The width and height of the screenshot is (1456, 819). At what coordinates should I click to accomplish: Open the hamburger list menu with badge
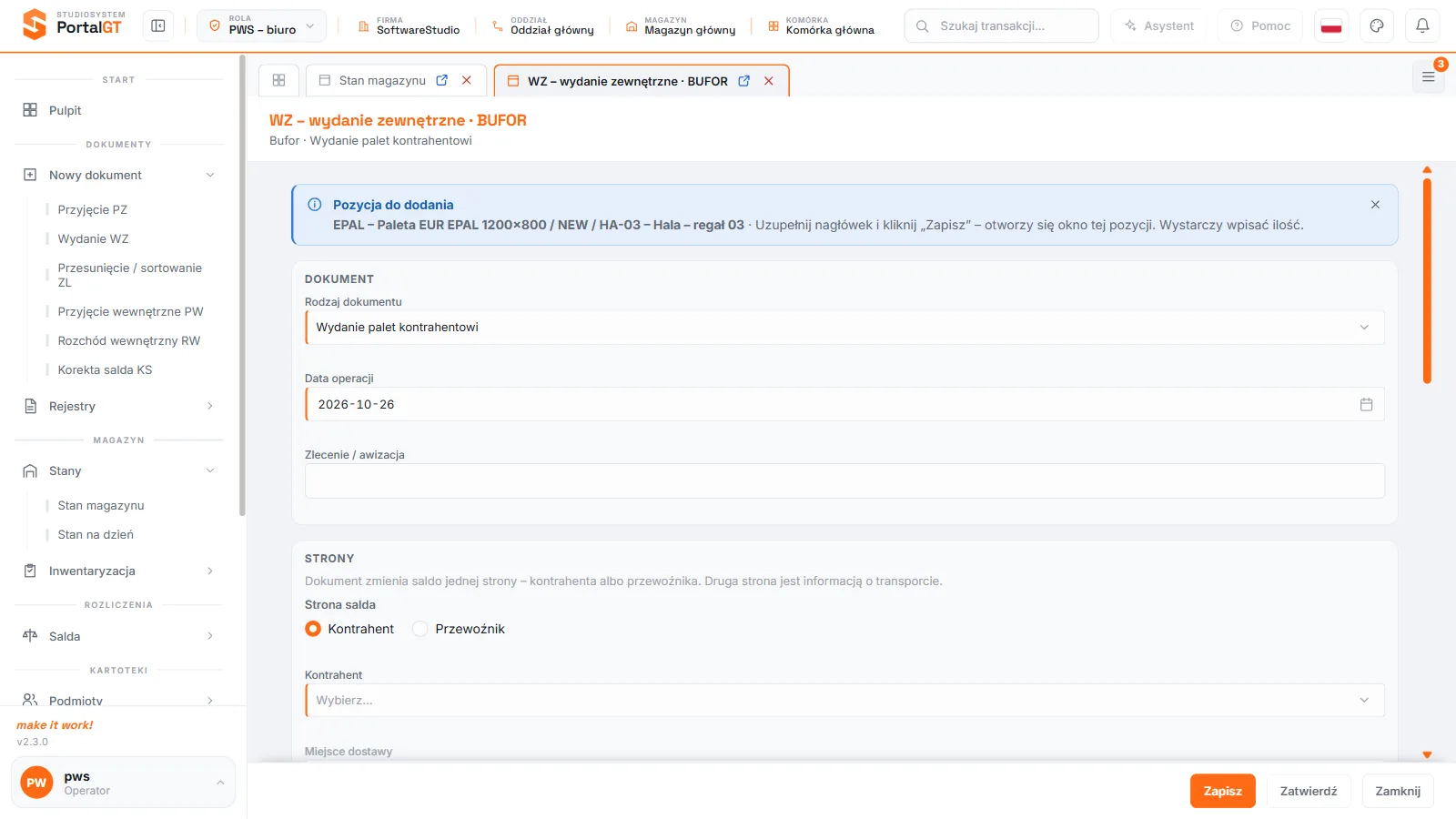click(x=1429, y=77)
